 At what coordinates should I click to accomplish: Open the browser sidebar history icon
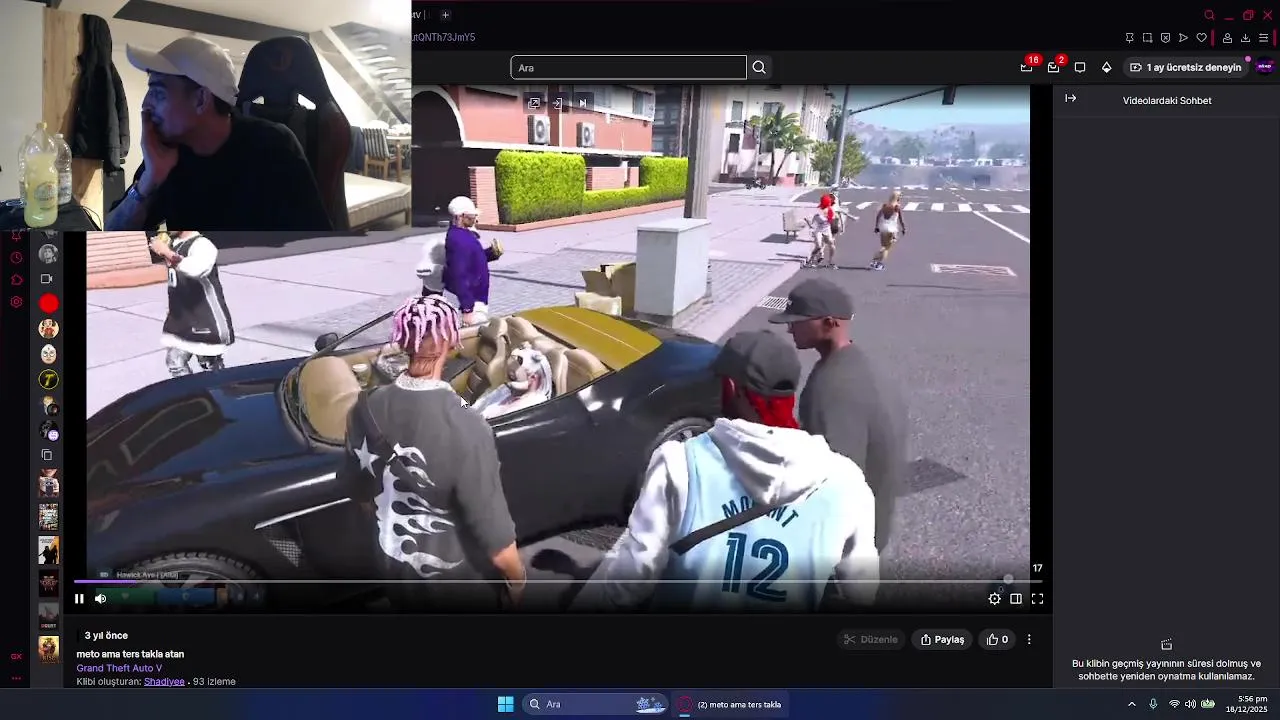point(16,257)
